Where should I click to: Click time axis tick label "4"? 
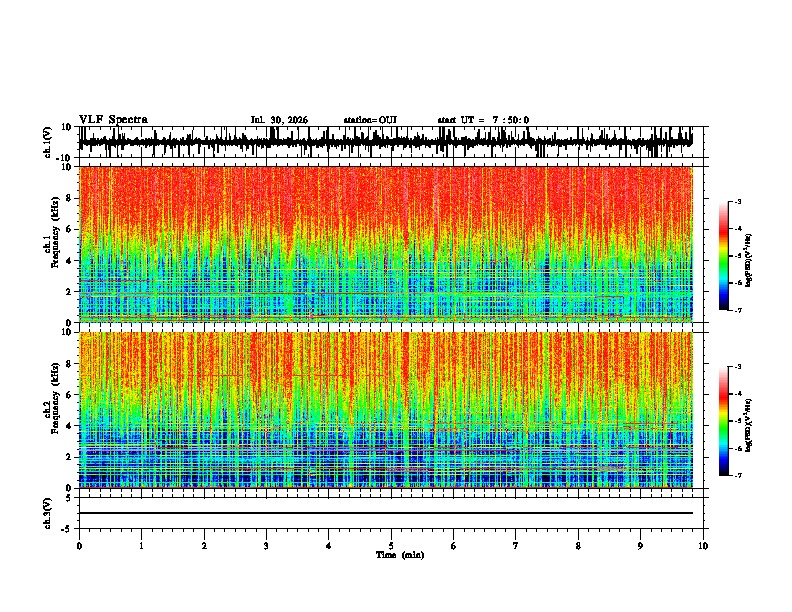click(x=329, y=546)
